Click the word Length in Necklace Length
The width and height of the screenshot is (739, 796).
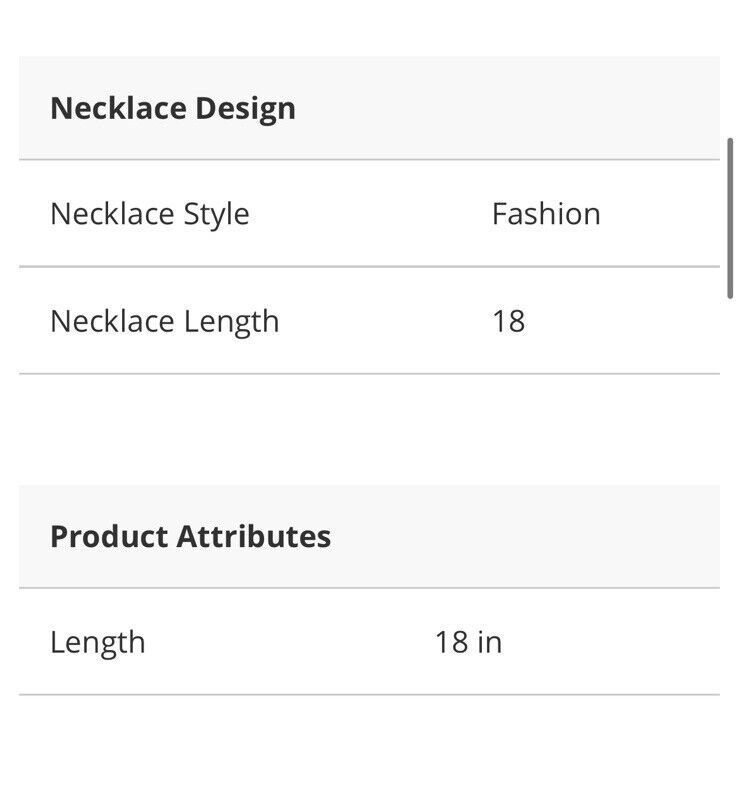point(231,321)
